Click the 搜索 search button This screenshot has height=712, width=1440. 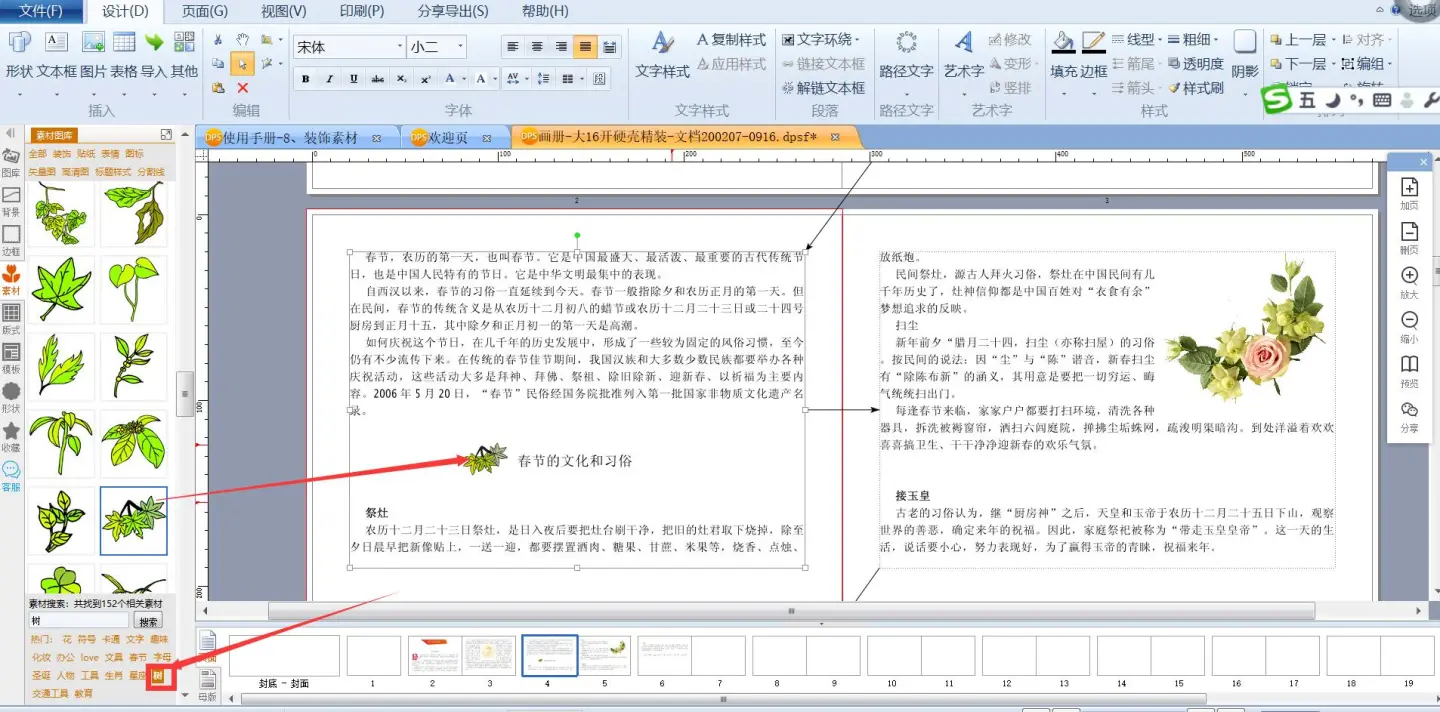(x=147, y=621)
